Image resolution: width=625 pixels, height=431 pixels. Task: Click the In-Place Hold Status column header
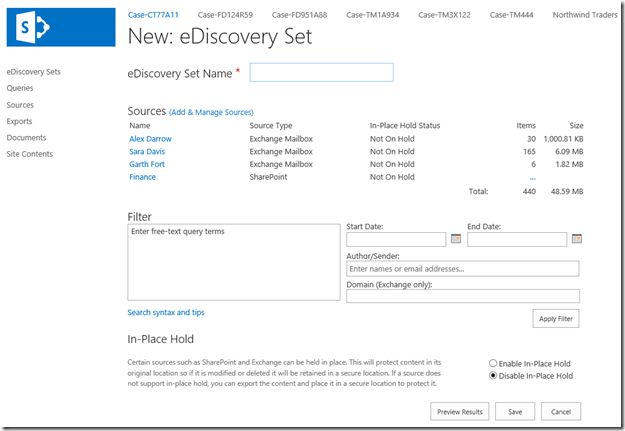pyautogui.click(x=405, y=126)
